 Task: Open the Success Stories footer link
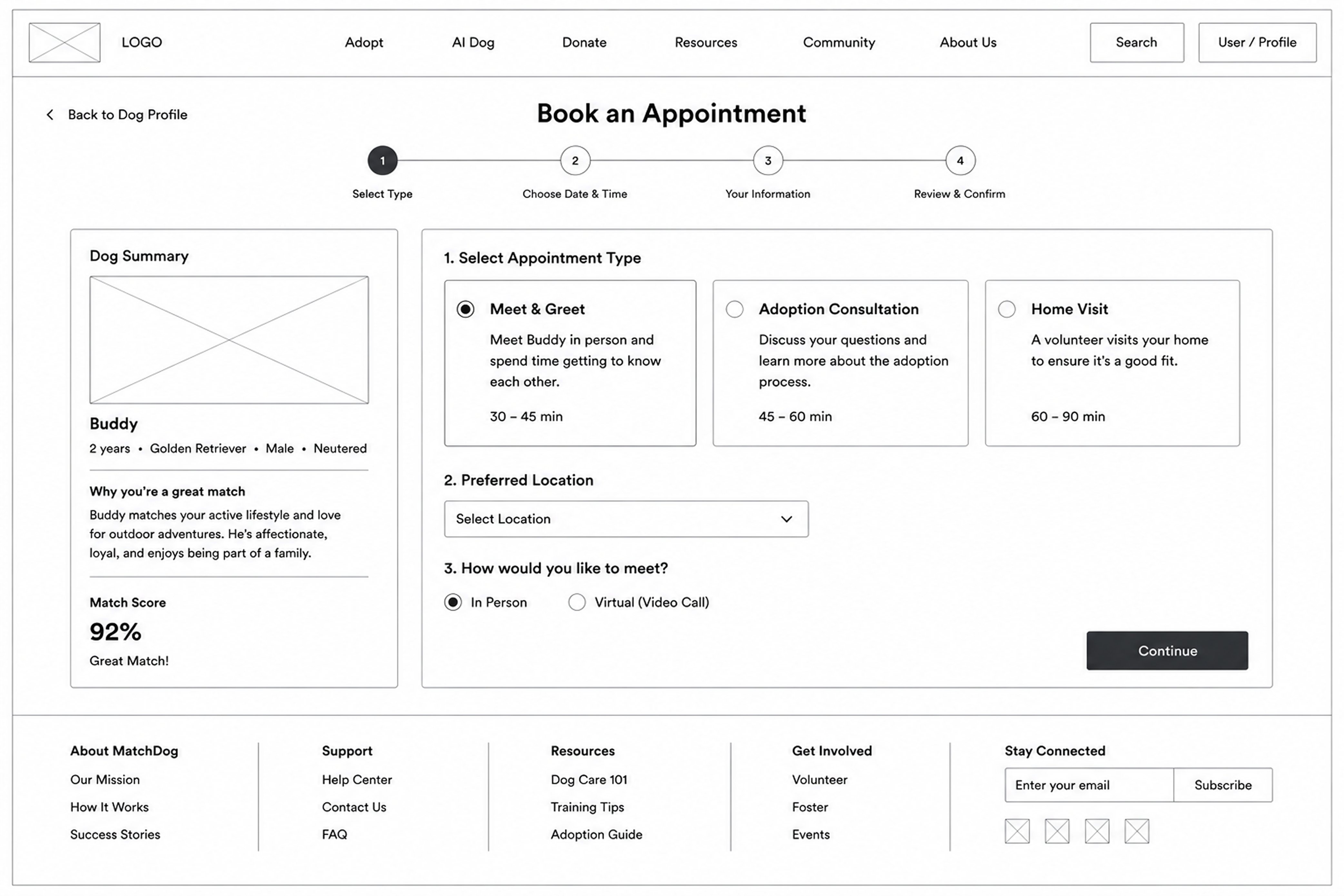[115, 835]
